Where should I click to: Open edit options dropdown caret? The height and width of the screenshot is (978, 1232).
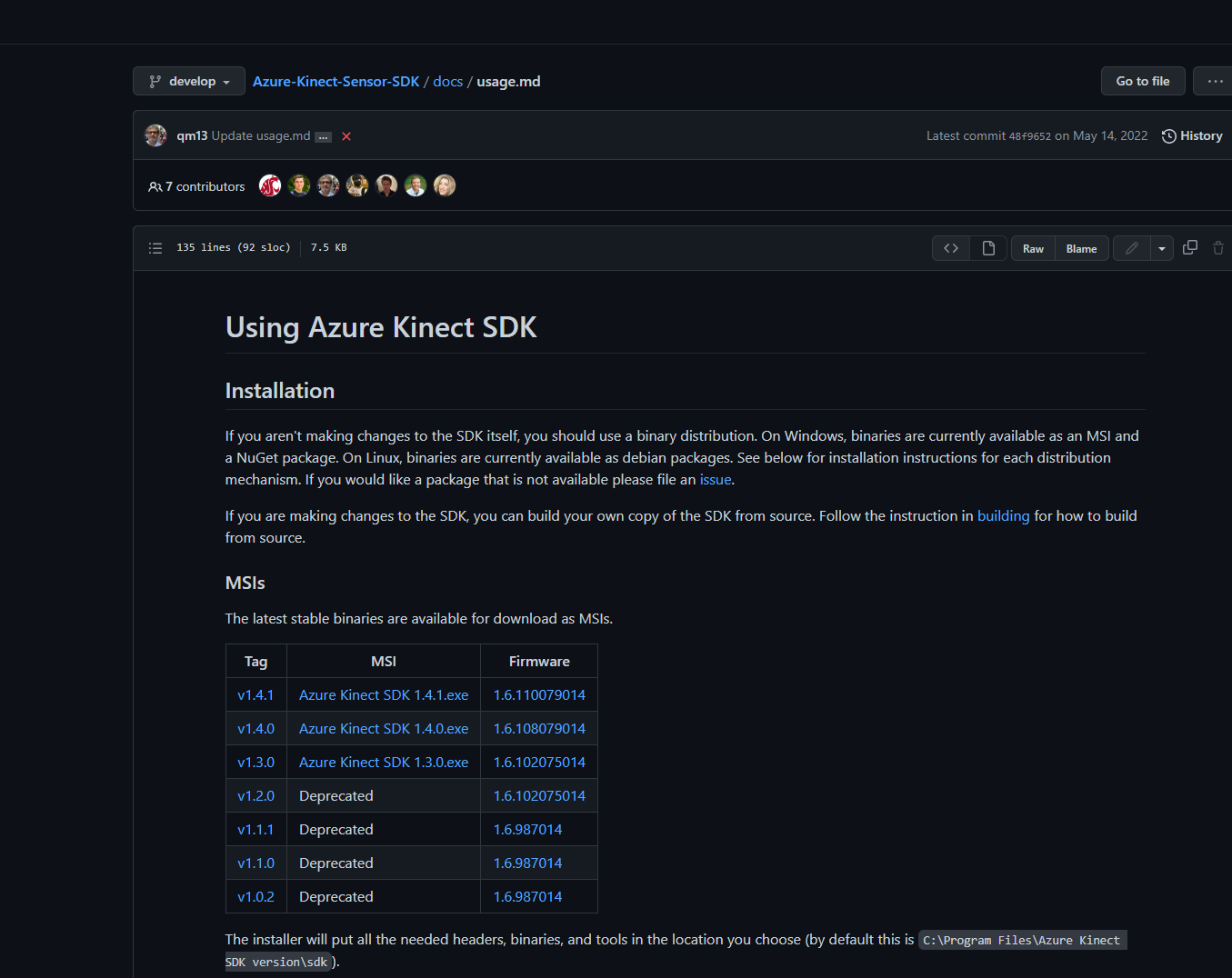pyautogui.click(x=1162, y=248)
